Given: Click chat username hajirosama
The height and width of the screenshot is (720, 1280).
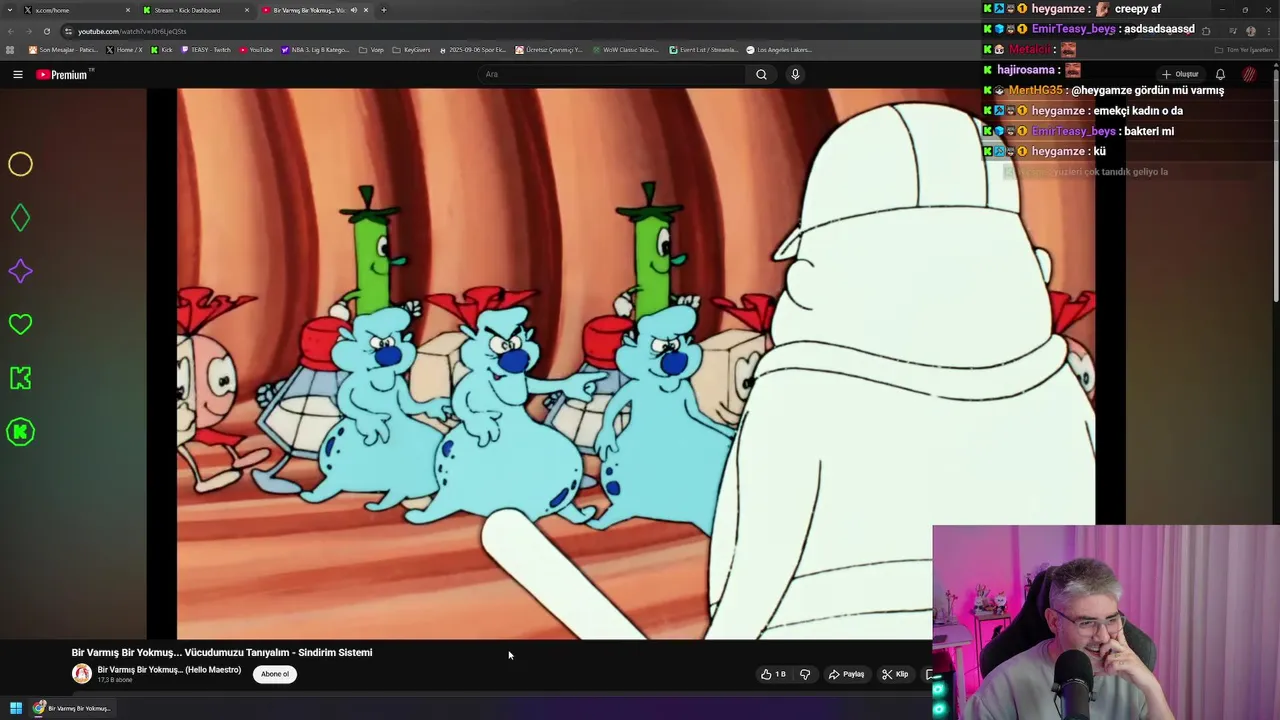Looking at the screenshot, I should click(1026, 70).
